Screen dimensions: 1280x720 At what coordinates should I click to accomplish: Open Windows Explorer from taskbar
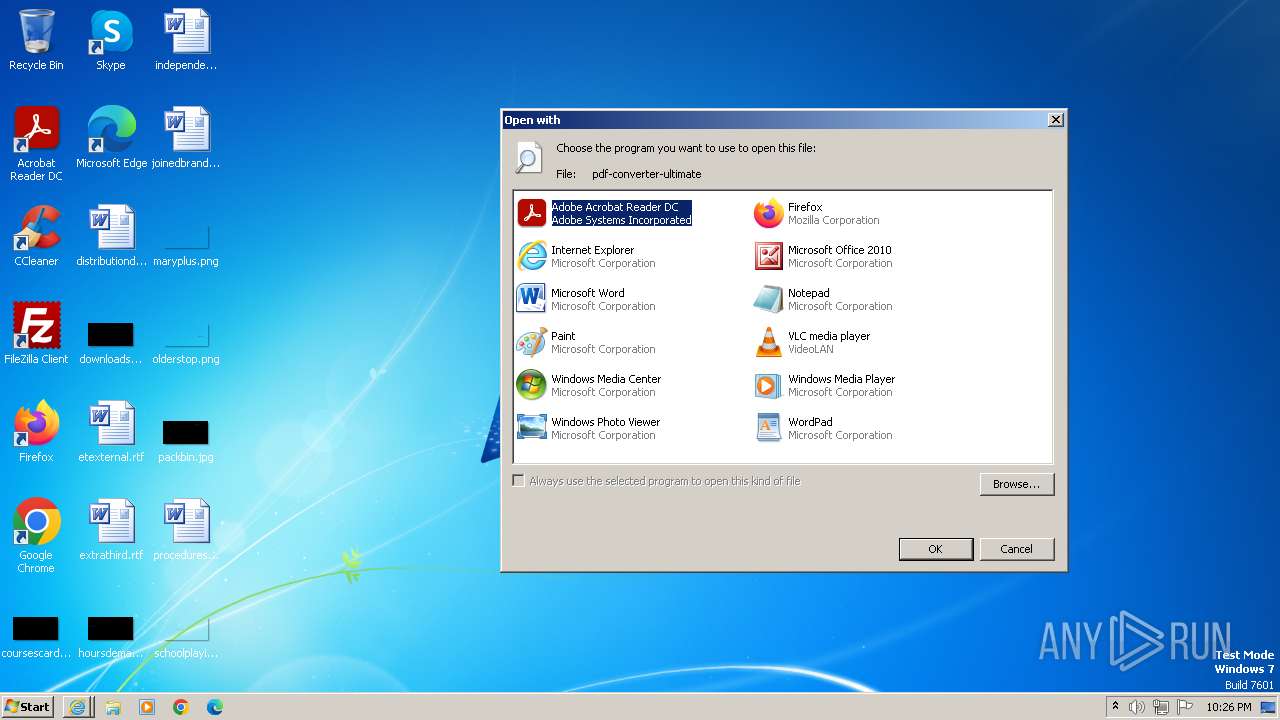113,707
